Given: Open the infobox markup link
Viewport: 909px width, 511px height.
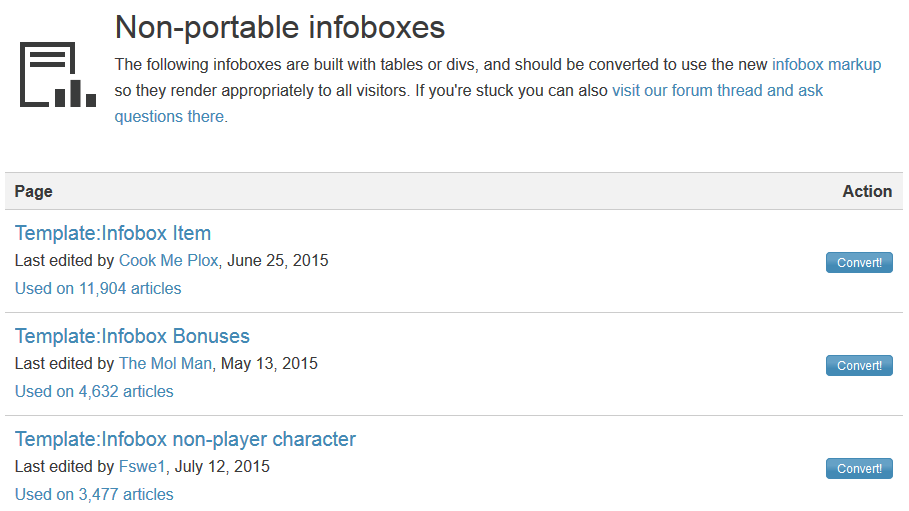Looking at the screenshot, I should [x=826, y=65].
